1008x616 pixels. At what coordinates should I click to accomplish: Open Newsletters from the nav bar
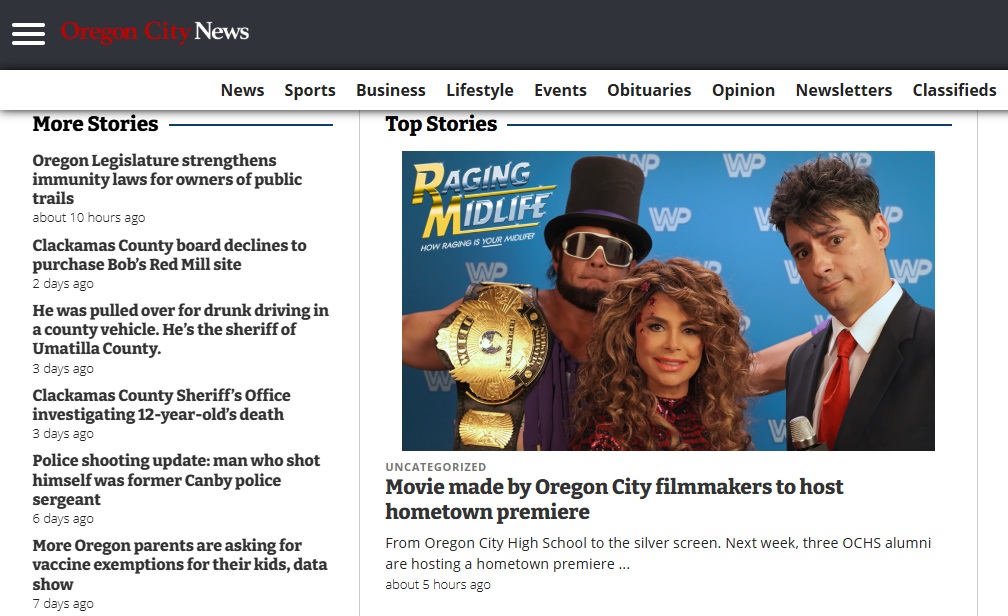(x=844, y=90)
